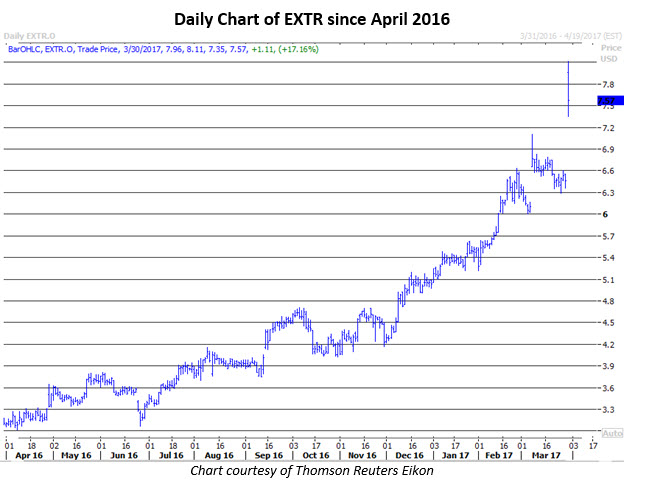Viewport: 645px width, 491px height.
Task: Click the 'Aug 16' month label
Action: point(219,456)
